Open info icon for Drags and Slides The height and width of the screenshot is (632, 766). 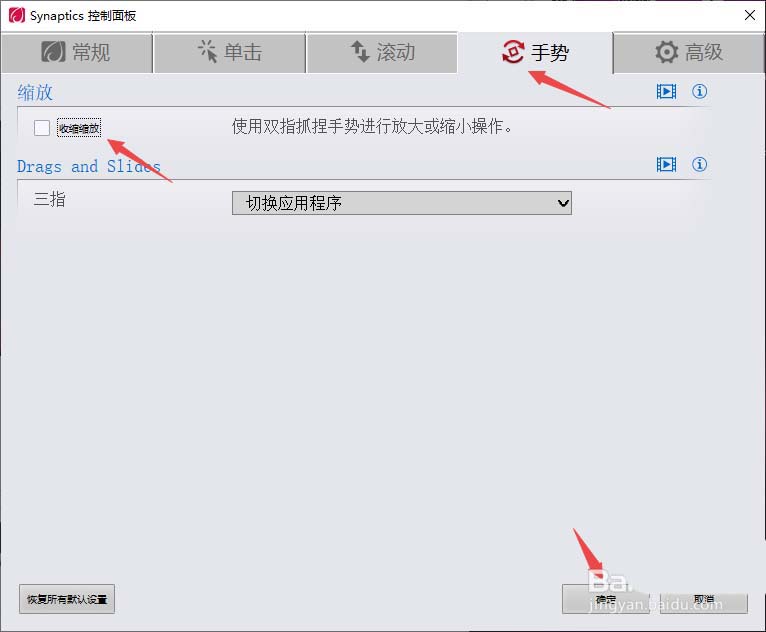point(699,164)
